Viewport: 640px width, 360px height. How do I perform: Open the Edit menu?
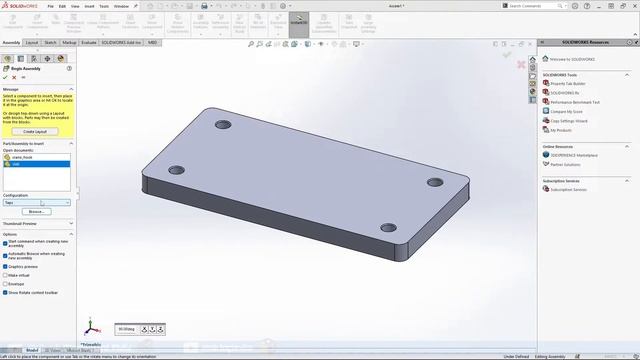pyautogui.click(x=62, y=6)
